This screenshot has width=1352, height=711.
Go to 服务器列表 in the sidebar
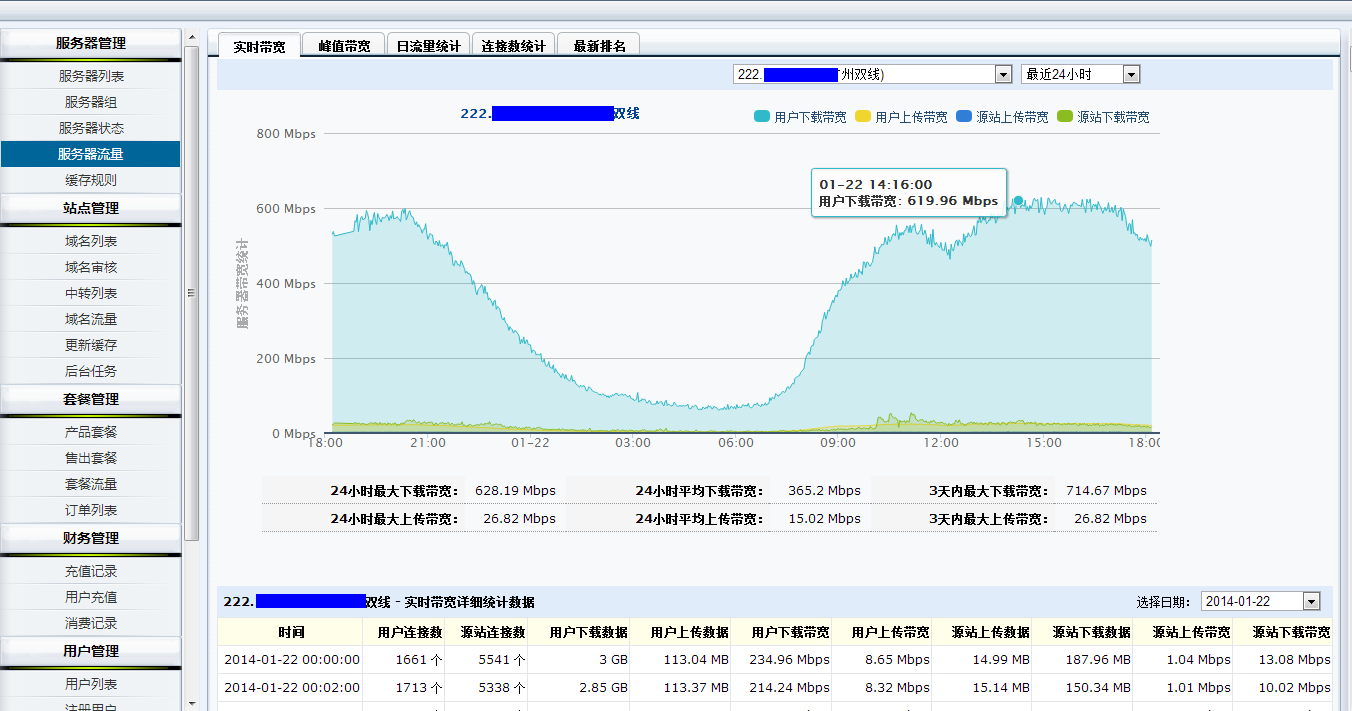click(x=91, y=76)
